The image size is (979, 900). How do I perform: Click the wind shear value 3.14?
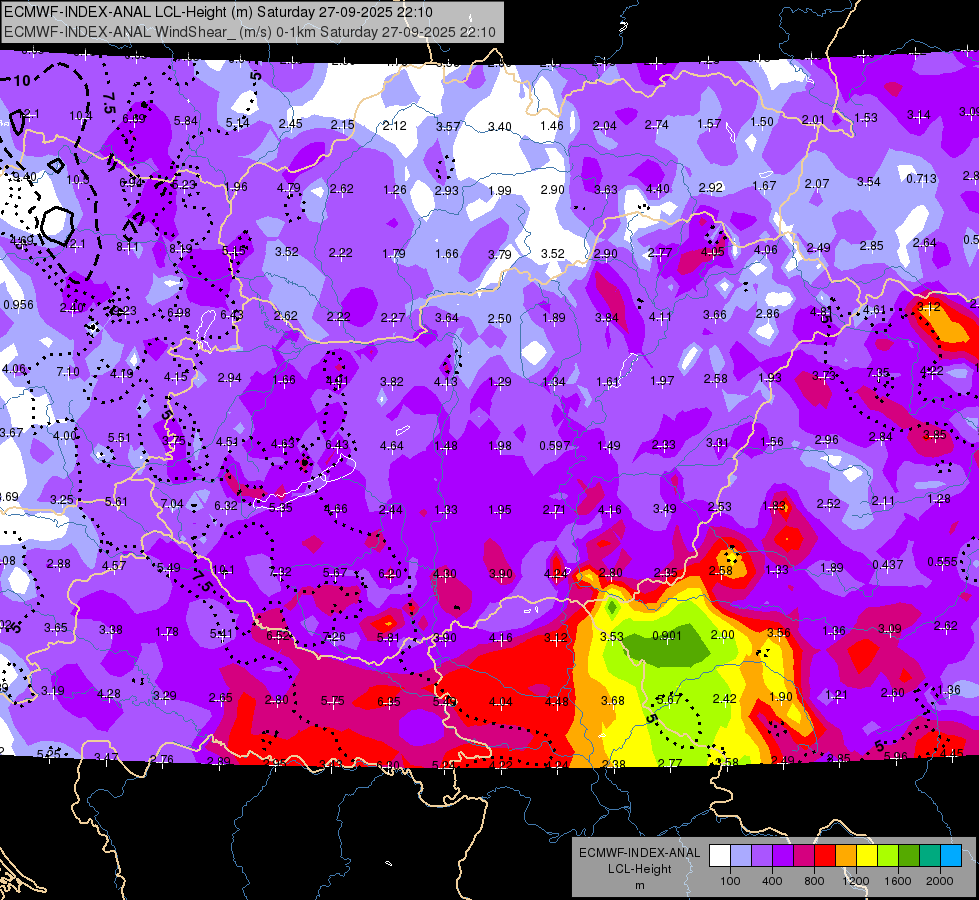[x=918, y=115]
